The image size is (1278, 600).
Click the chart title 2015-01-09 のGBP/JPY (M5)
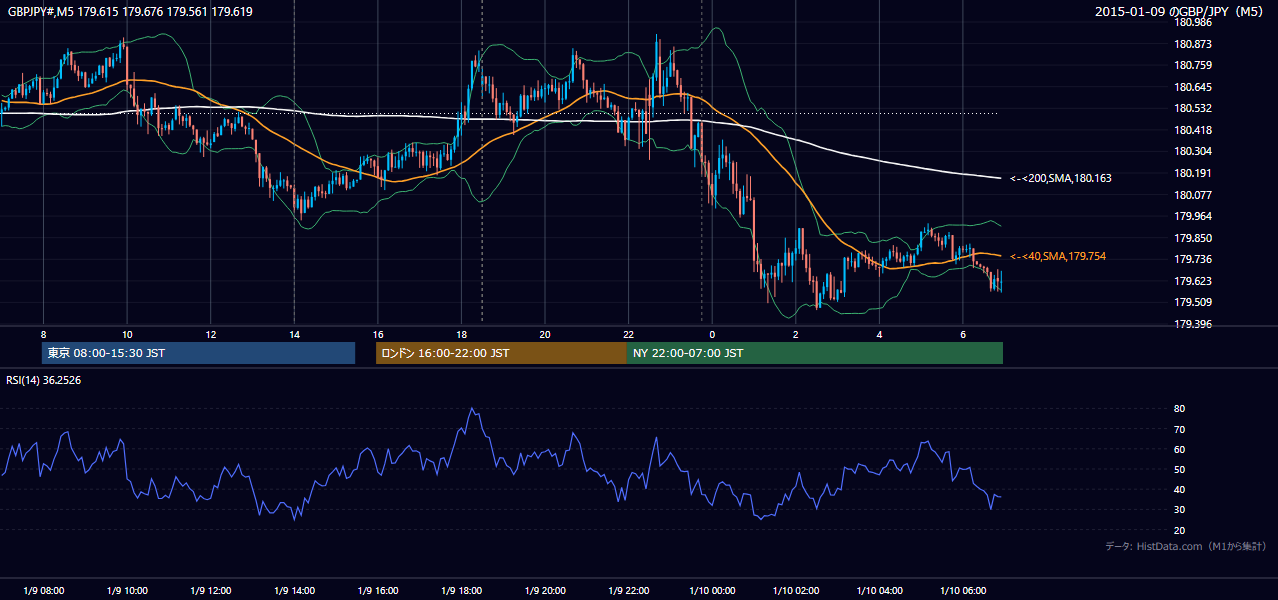pyautogui.click(x=1180, y=12)
